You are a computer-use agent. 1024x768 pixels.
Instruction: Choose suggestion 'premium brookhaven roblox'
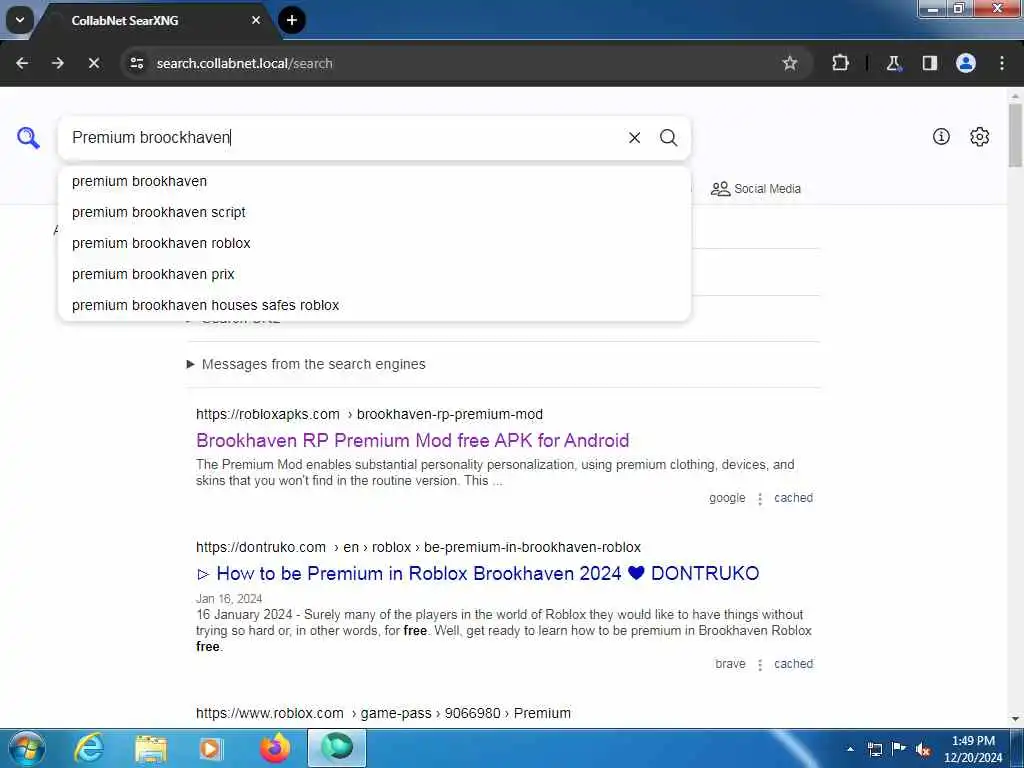374,244
